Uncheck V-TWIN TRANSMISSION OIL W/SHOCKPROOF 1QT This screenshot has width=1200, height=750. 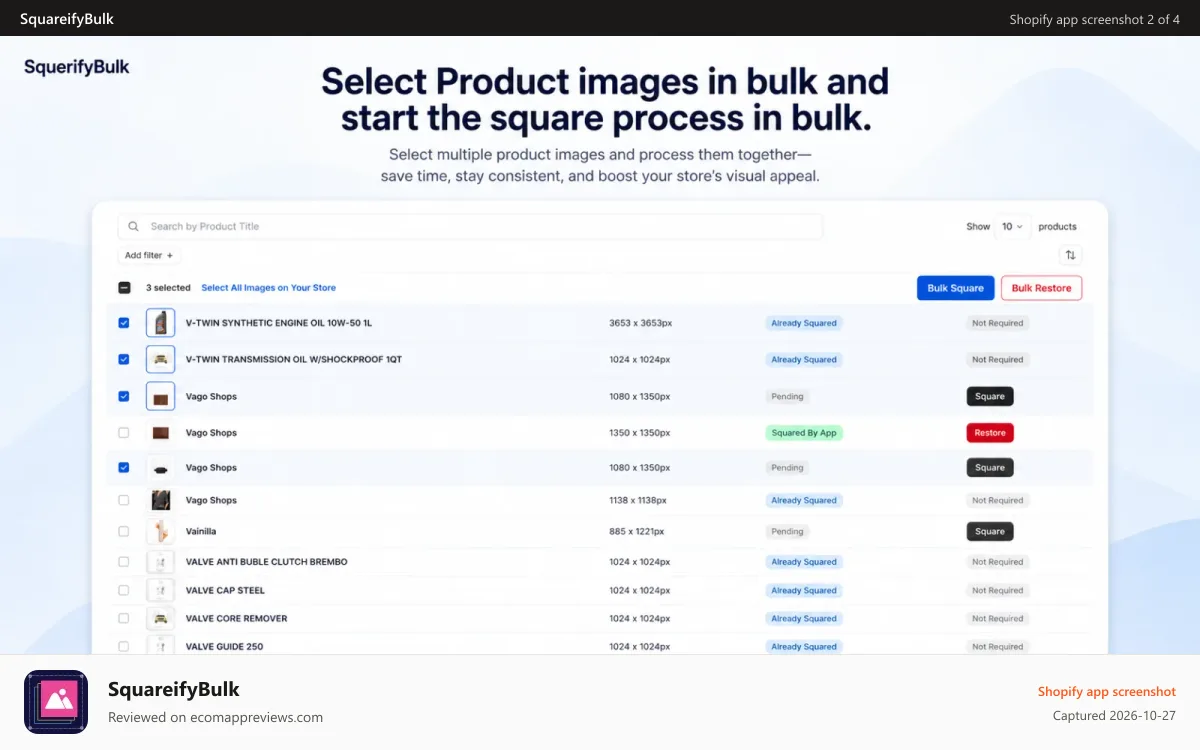124,359
